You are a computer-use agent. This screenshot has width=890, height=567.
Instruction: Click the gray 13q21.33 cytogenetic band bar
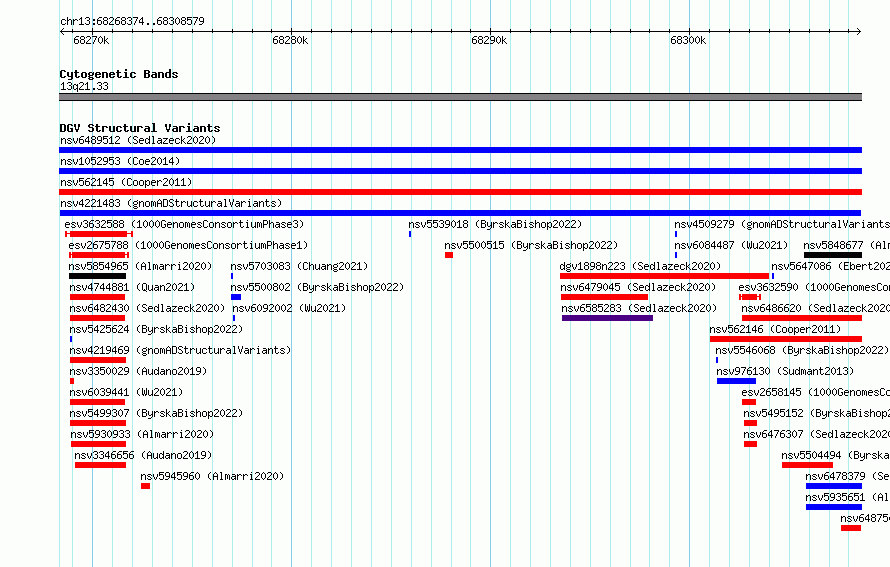pyautogui.click(x=460, y=97)
